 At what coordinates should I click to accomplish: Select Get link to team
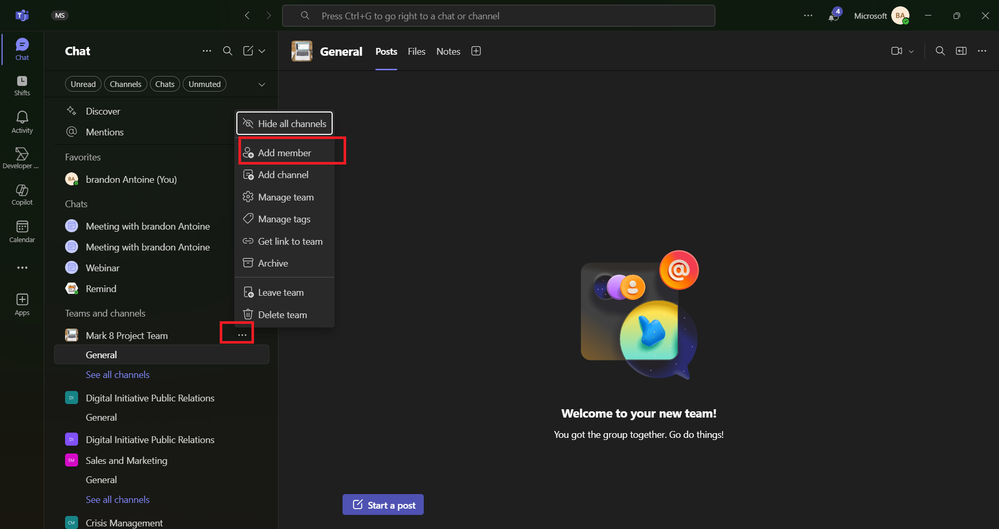284,241
